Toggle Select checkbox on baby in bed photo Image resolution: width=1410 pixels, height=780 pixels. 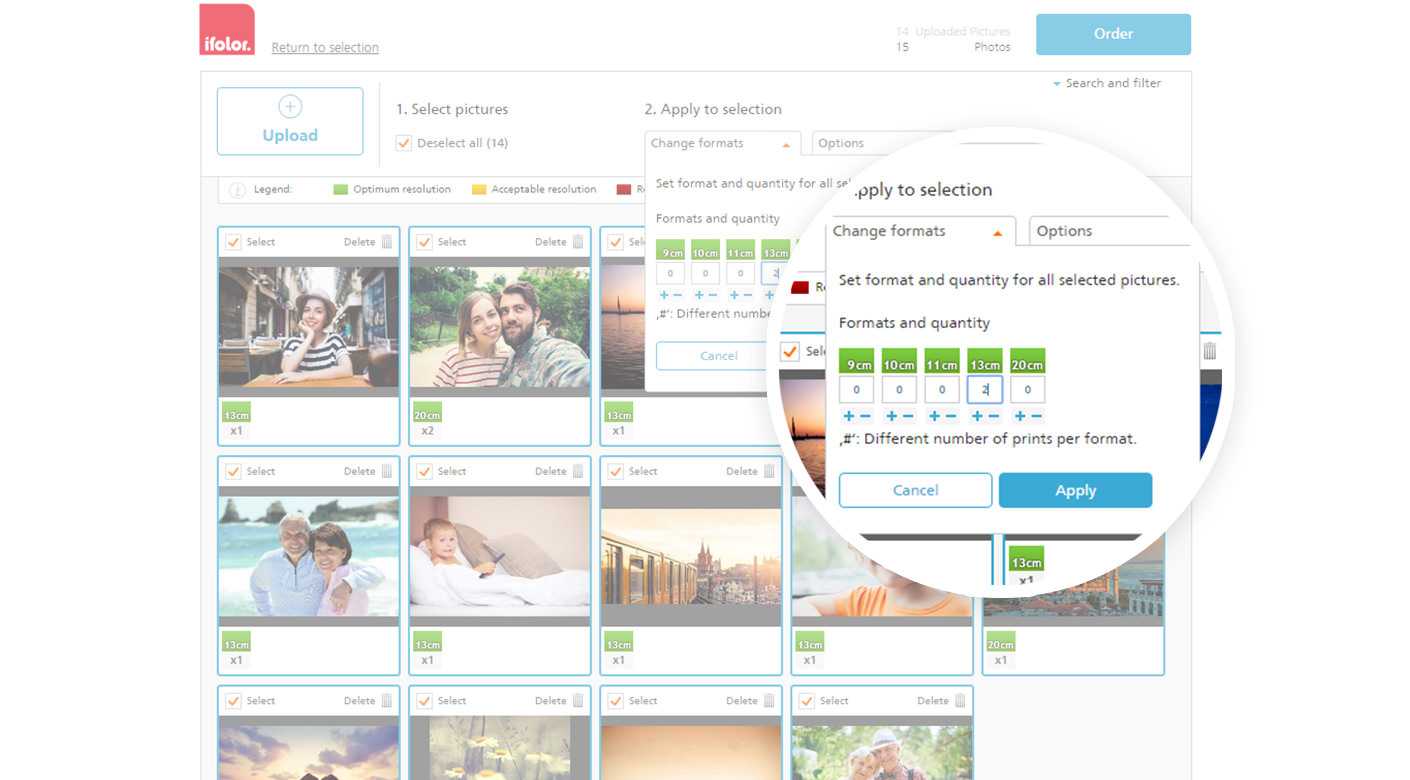pos(424,471)
